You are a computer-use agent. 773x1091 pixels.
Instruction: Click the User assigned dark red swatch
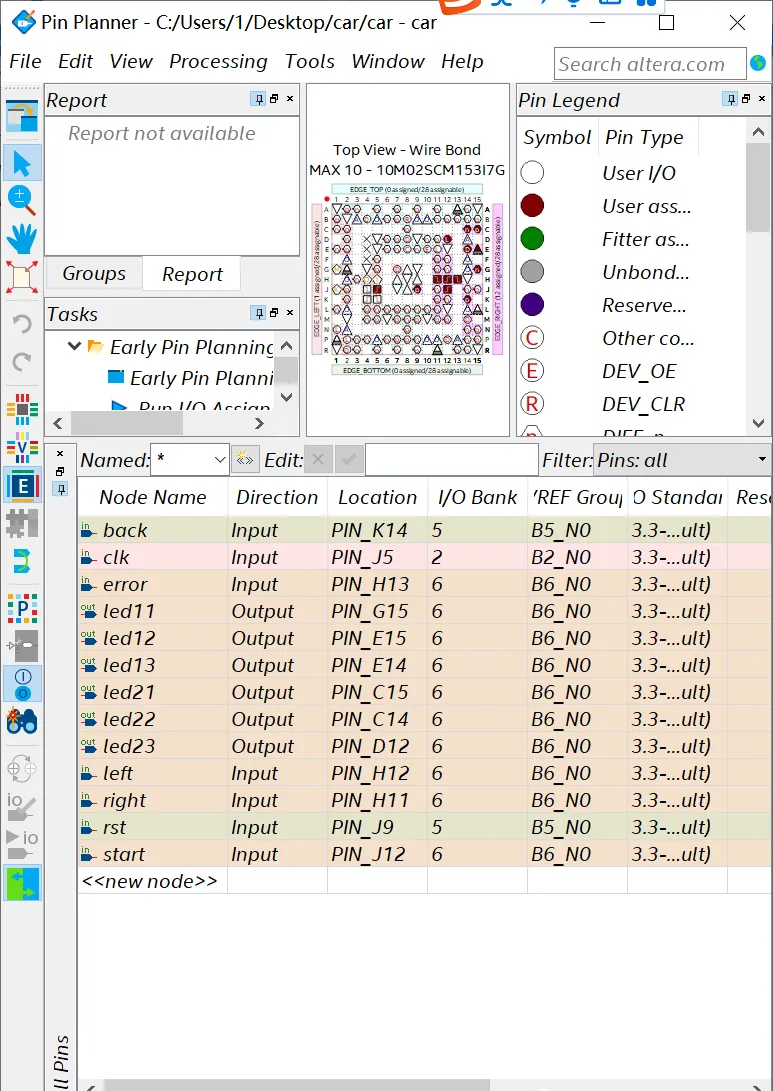532,205
